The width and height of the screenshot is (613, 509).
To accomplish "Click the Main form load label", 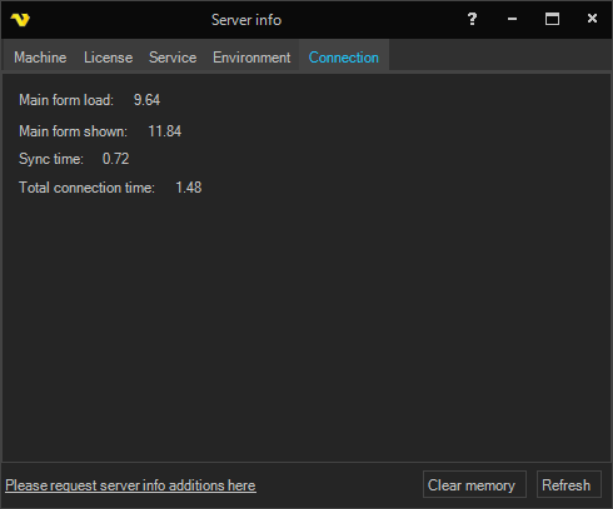I will pyautogui.click(x=66, y=100).
